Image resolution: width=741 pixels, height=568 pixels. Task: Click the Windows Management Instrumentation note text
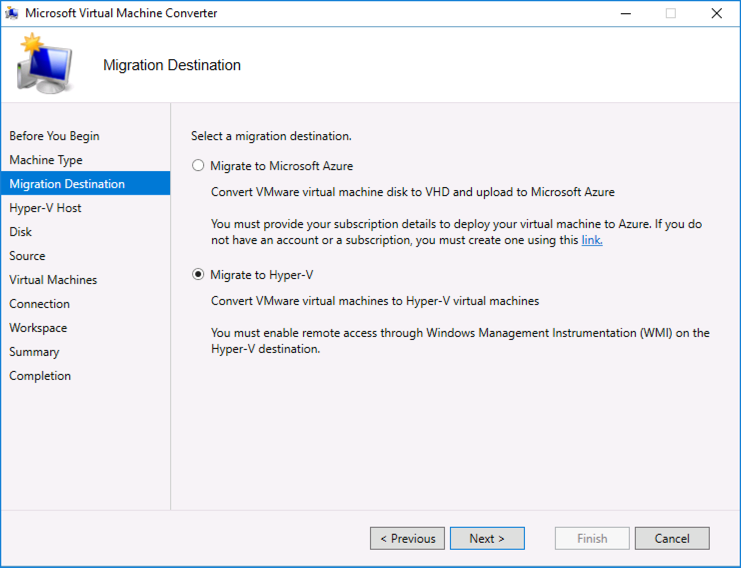tap(460, 341)
